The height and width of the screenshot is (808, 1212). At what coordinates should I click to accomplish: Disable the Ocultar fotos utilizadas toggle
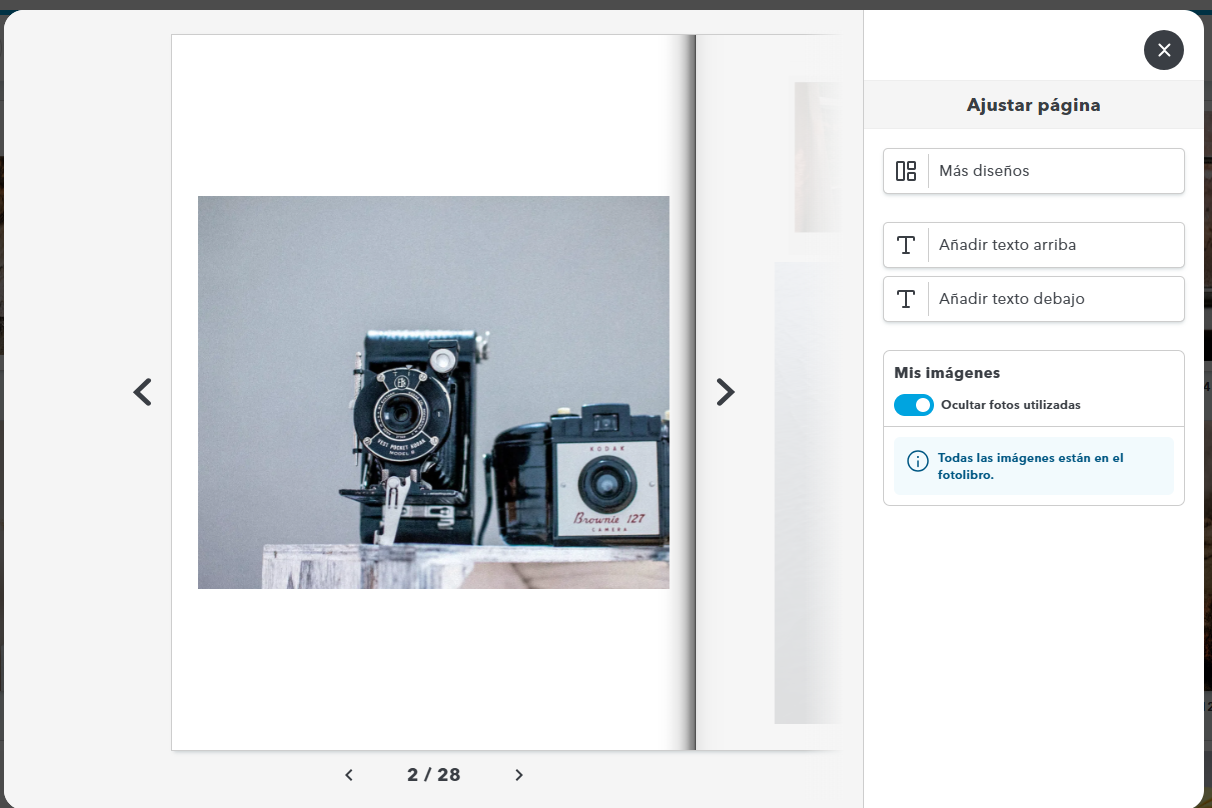click(x=913, y=405)
